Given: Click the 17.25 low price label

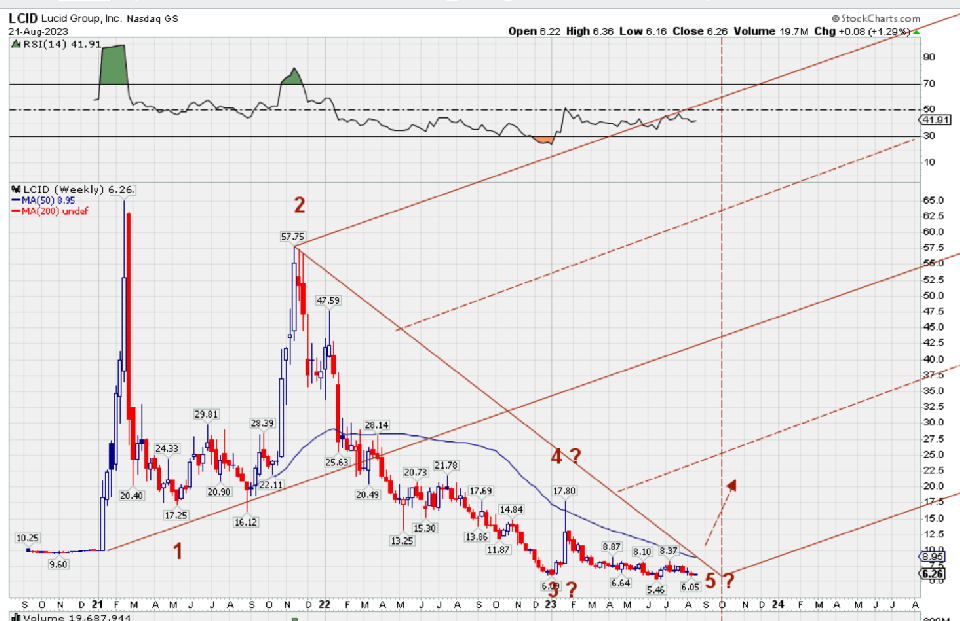Looking at the screenshot, I should pyautogui.click(x=176, y=515).
